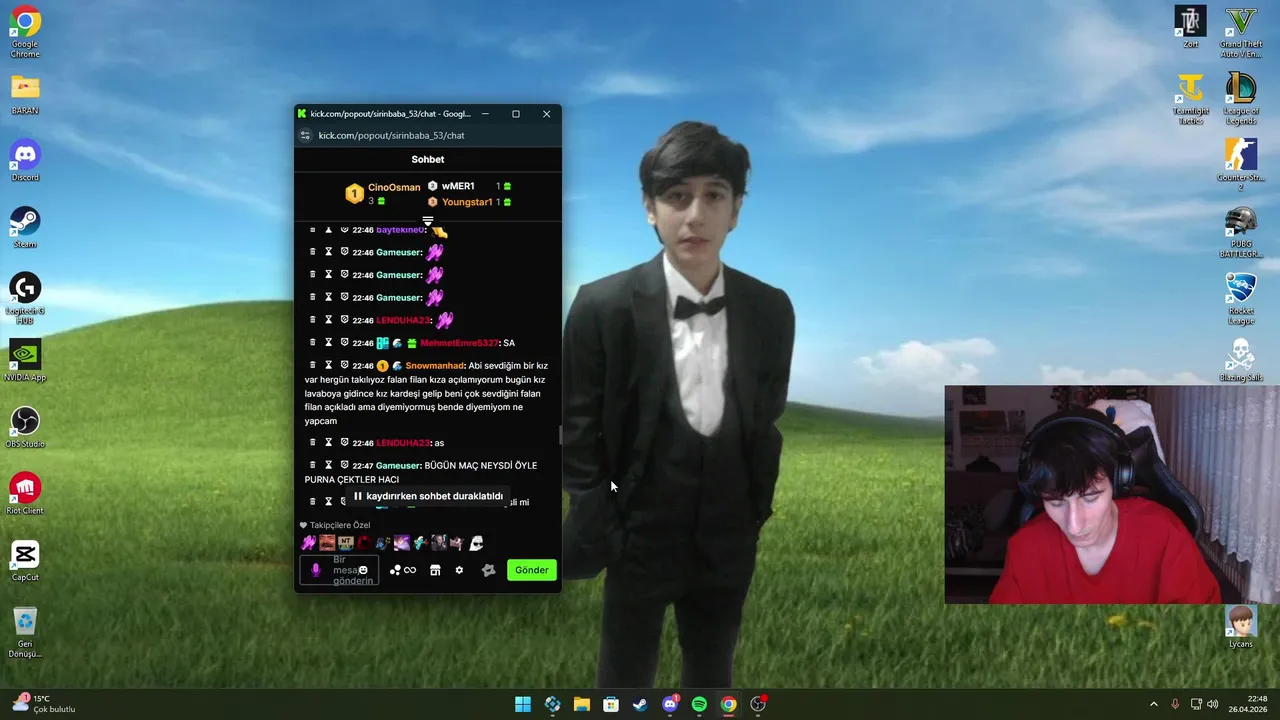Timeout Snowmanhad with the hourglass icon

pyautogui.click(x=328, y=365)
